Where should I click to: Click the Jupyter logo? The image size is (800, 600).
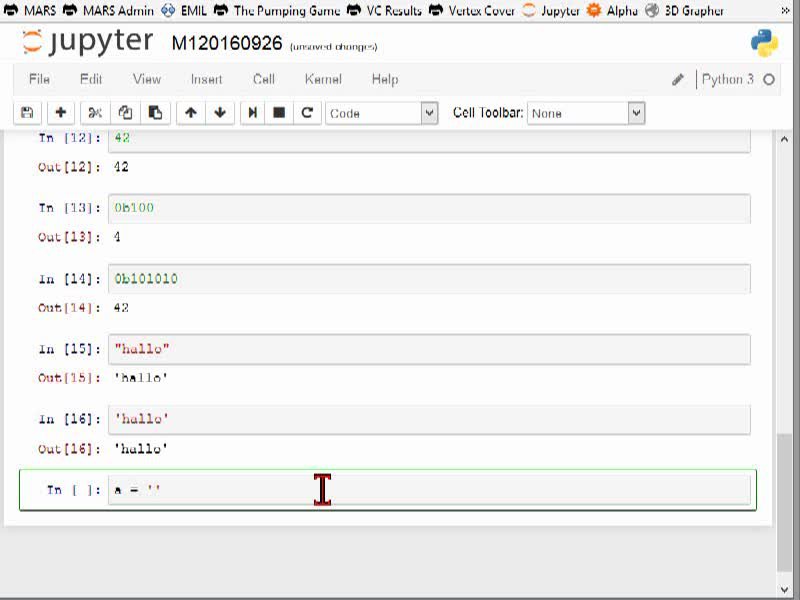click(x=87, y=42)
